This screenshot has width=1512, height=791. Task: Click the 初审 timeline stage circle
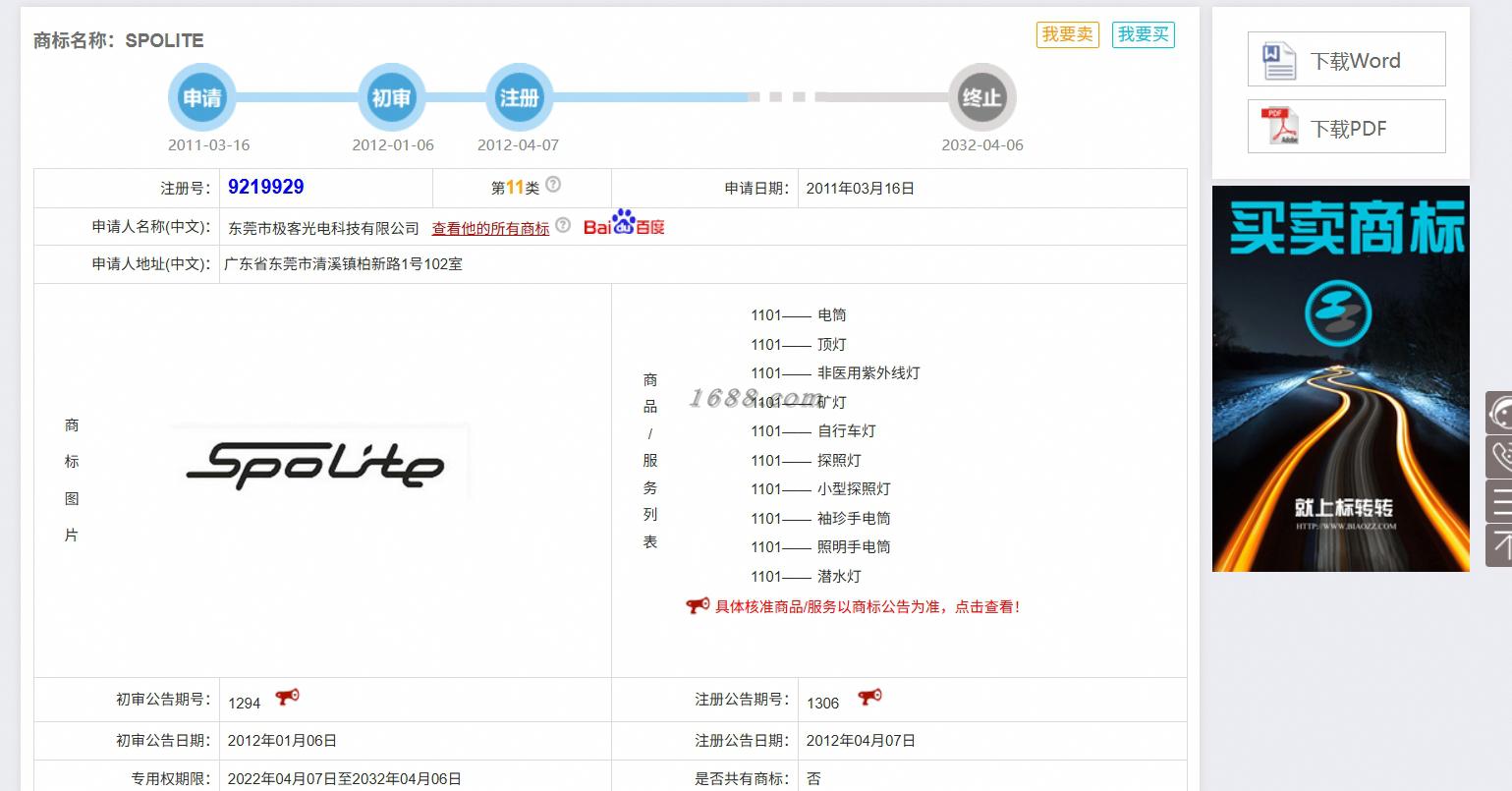tap(391, 97)
